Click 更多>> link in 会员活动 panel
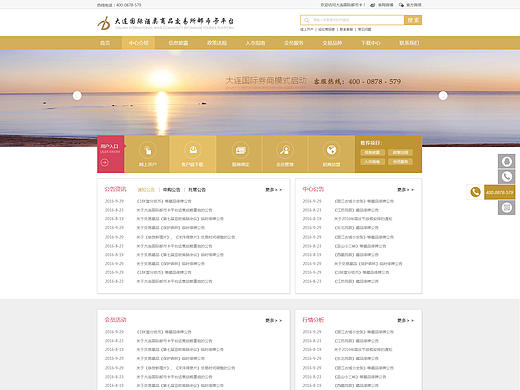Image resolution: width=520 pixels, height=390 pixels. pos(274,320)
